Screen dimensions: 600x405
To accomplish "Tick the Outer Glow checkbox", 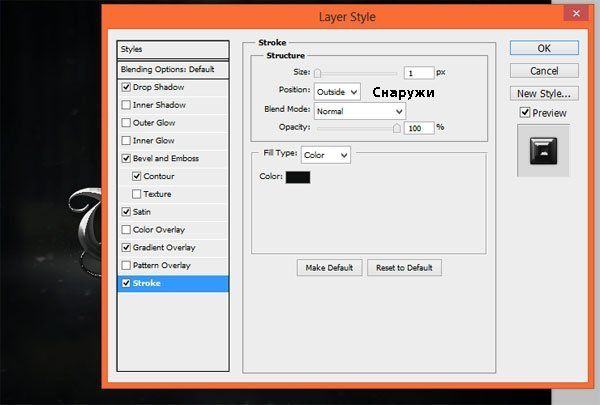I will coord(126,123).
